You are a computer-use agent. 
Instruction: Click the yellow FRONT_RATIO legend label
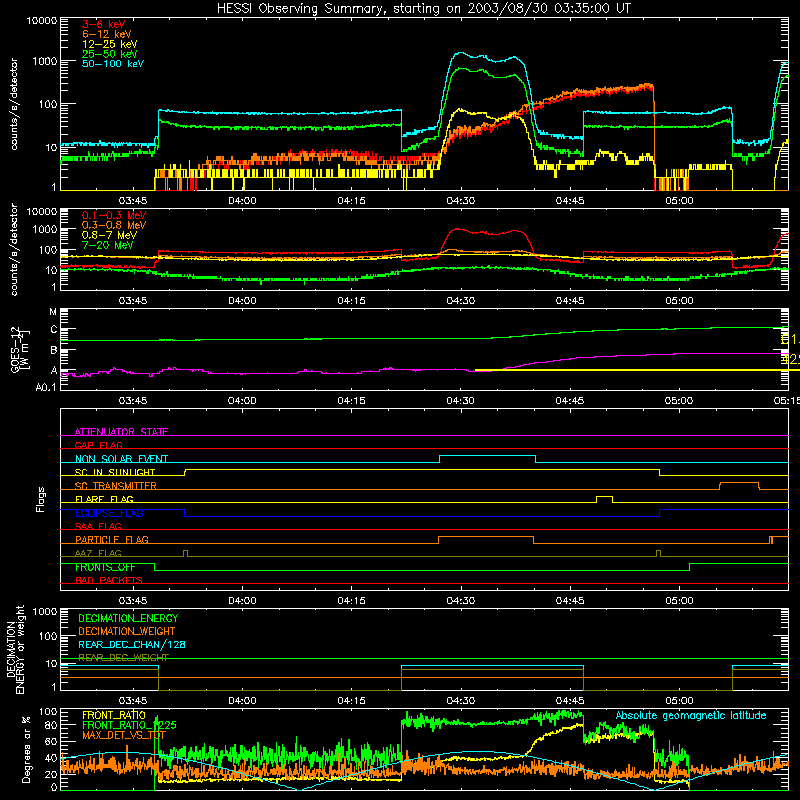(x=114, y=715)
